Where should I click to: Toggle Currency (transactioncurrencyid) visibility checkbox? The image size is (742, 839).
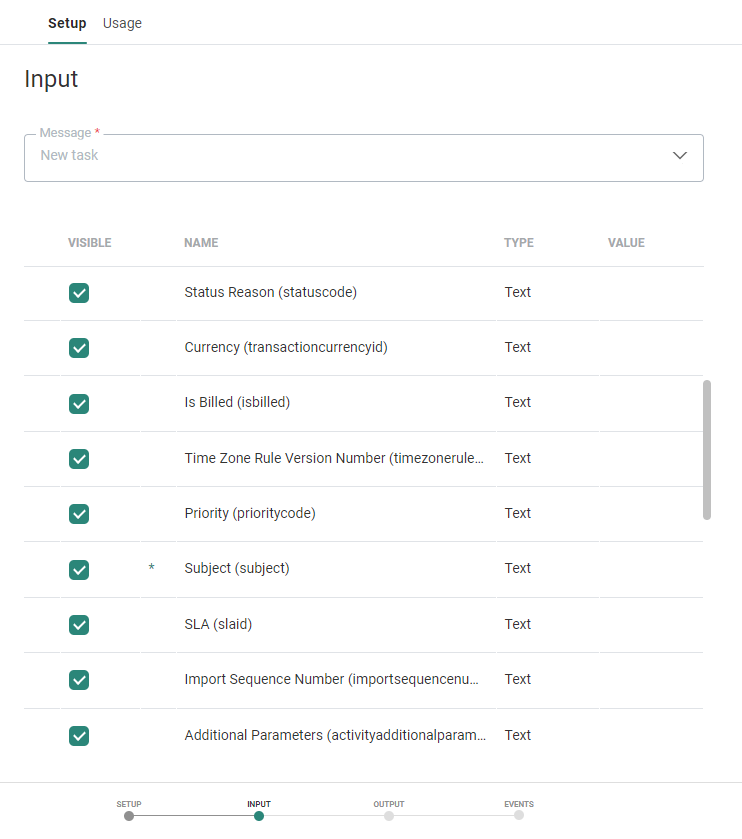(x=79, y=348)
